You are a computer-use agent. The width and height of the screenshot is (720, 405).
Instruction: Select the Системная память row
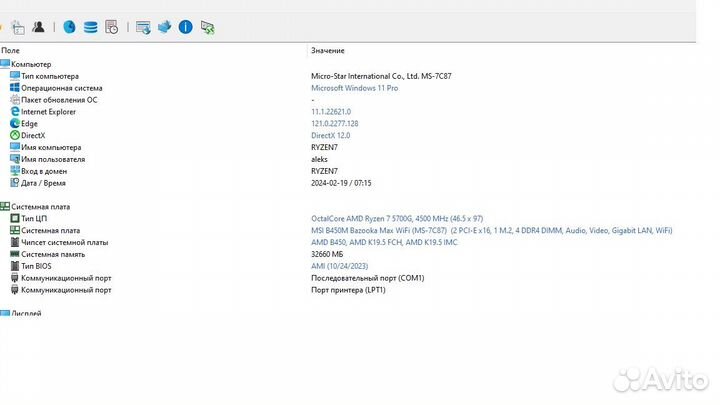pyautogui.click(x=54, y=254)
